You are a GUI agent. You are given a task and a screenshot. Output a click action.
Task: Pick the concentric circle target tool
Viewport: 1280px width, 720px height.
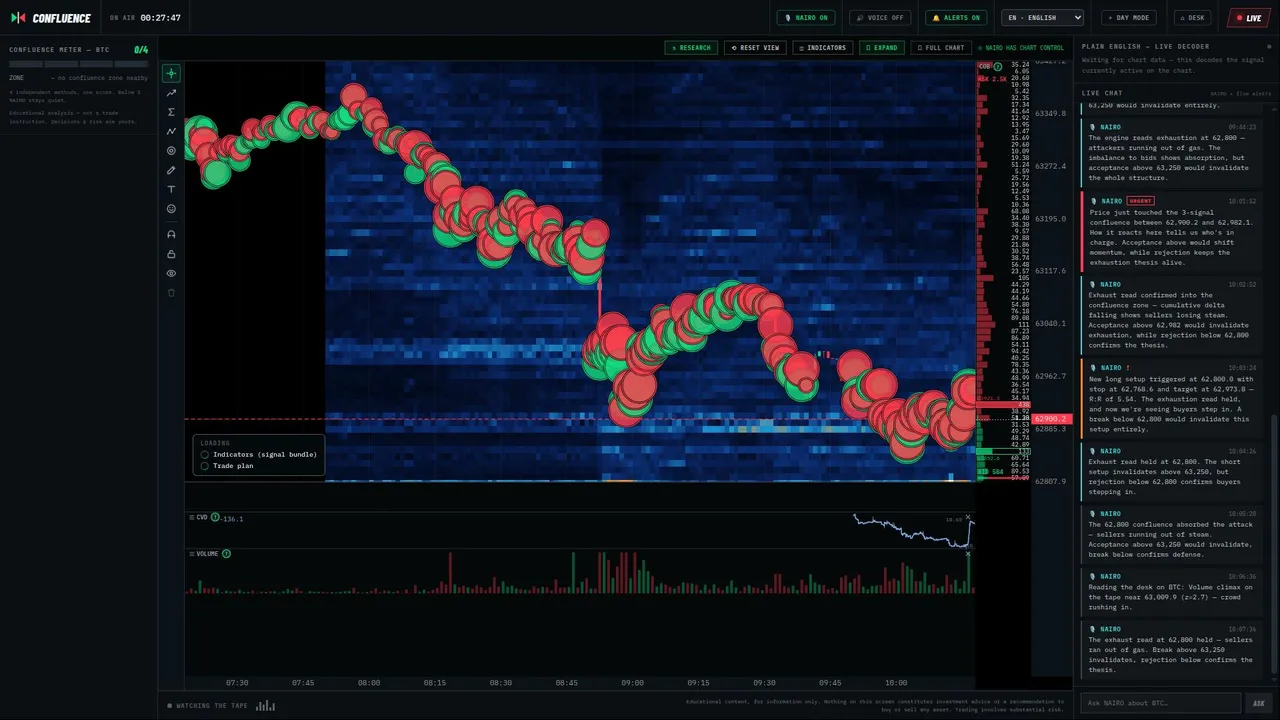coord(171,151)
